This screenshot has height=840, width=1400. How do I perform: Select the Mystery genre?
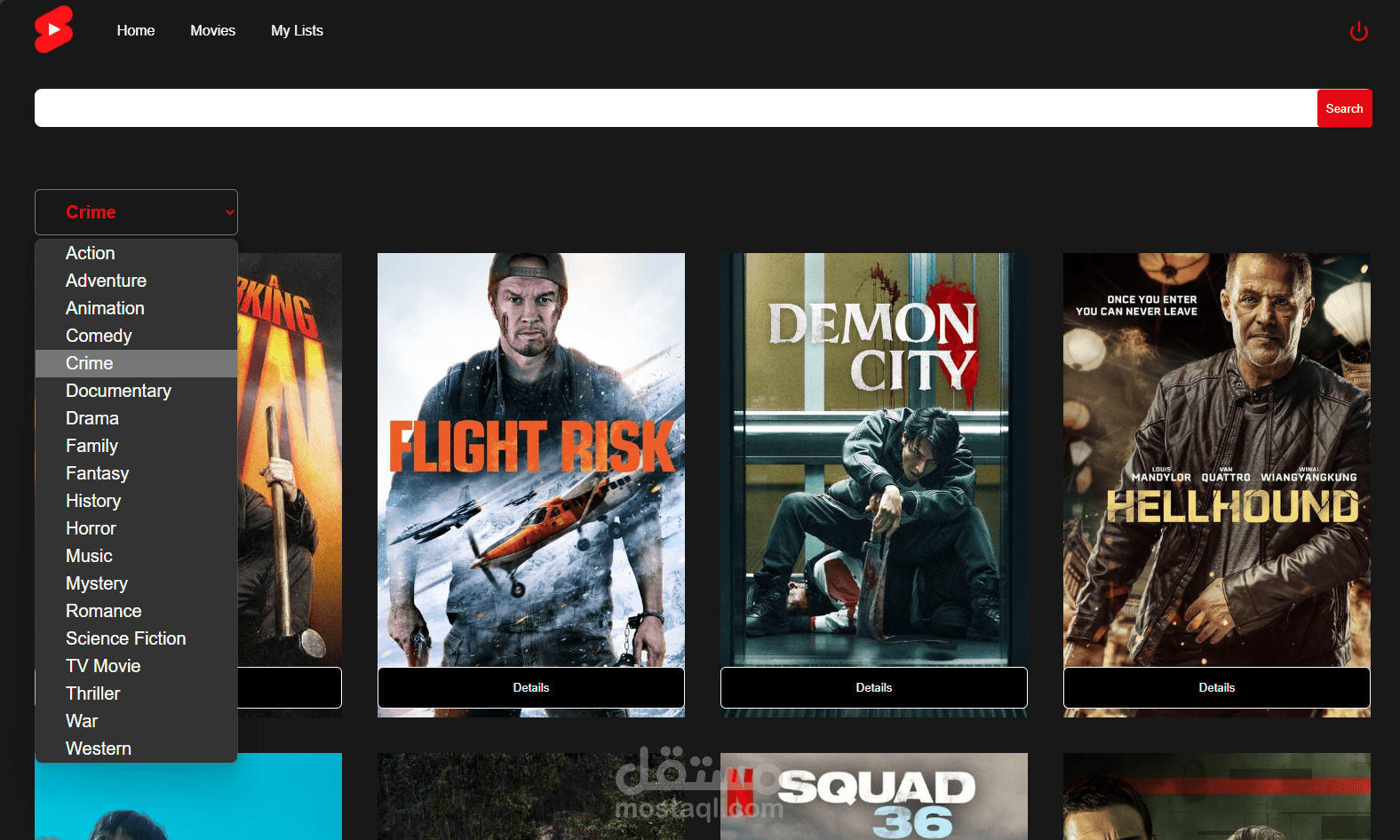coord(136,583)
